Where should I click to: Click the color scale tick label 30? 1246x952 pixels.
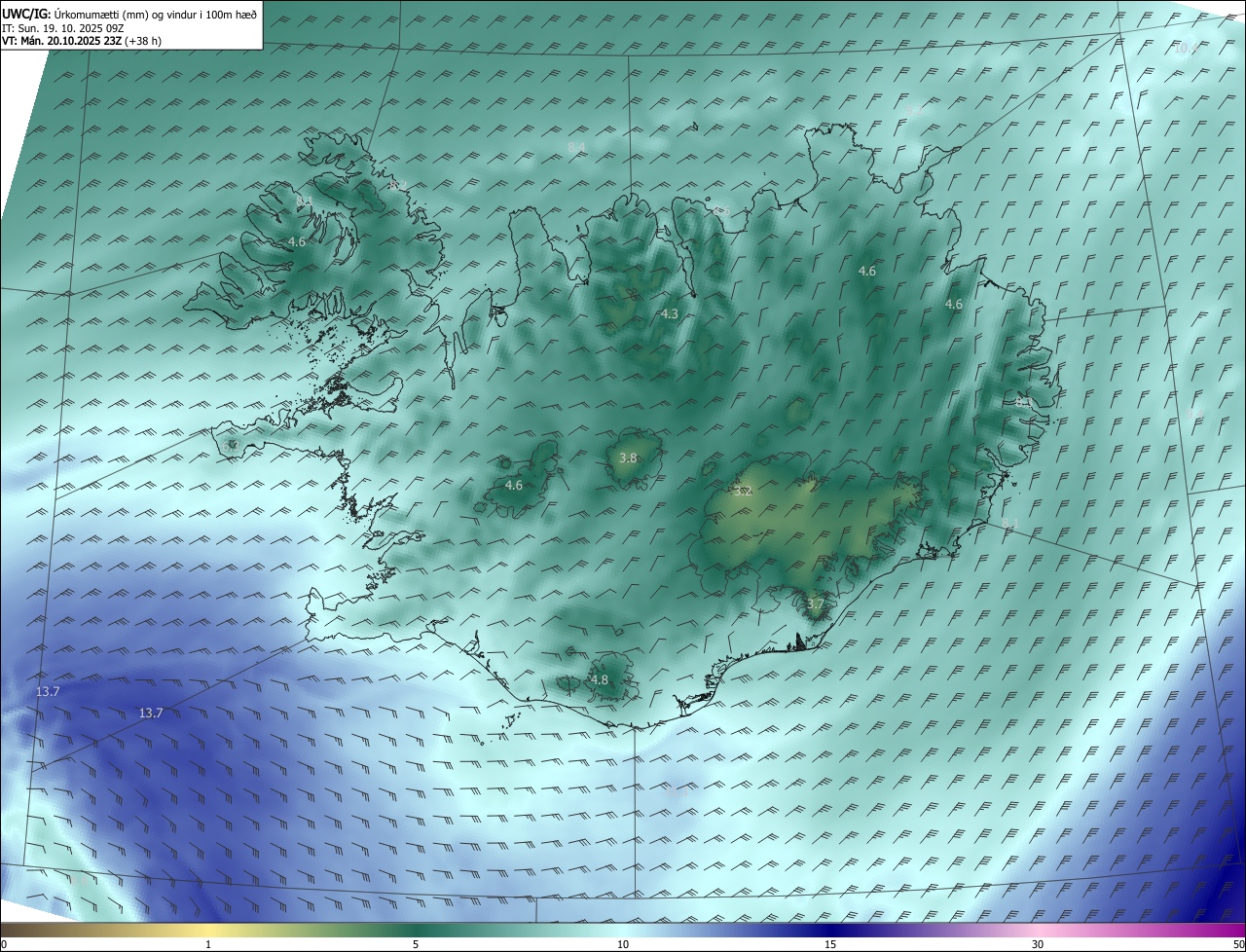tap(1038, 944)
